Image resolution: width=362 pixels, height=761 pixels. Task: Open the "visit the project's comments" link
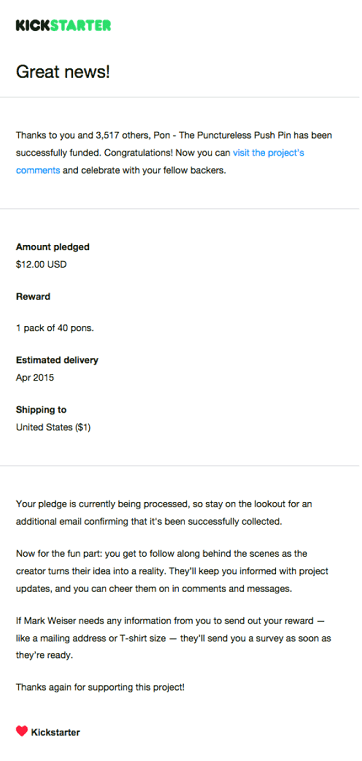(x=268, y=153)
